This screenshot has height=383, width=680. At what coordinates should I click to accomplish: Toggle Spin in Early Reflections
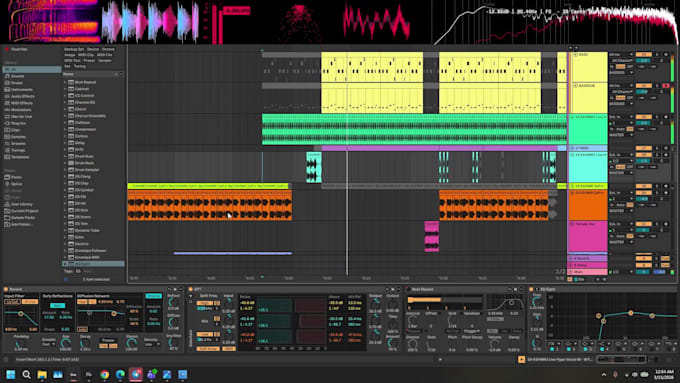point(57,306)
